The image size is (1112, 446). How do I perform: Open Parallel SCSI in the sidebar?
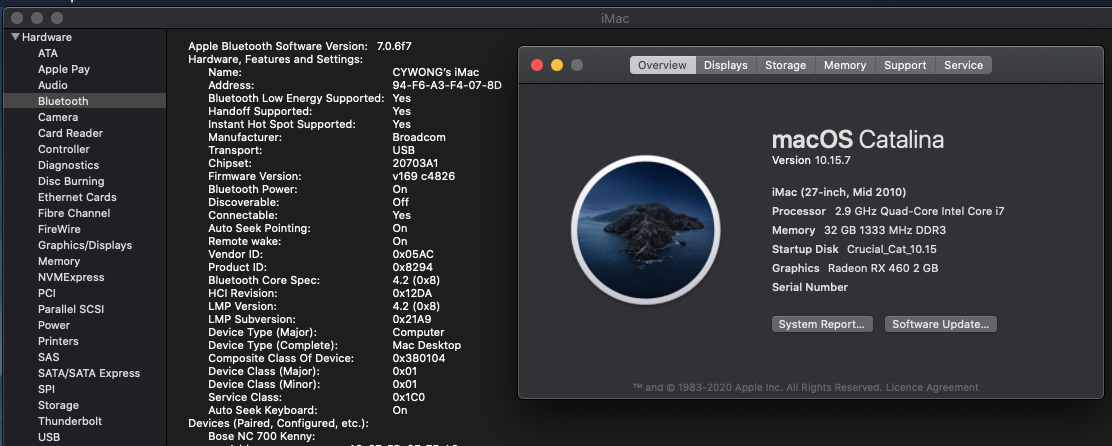tap(73, 309)
